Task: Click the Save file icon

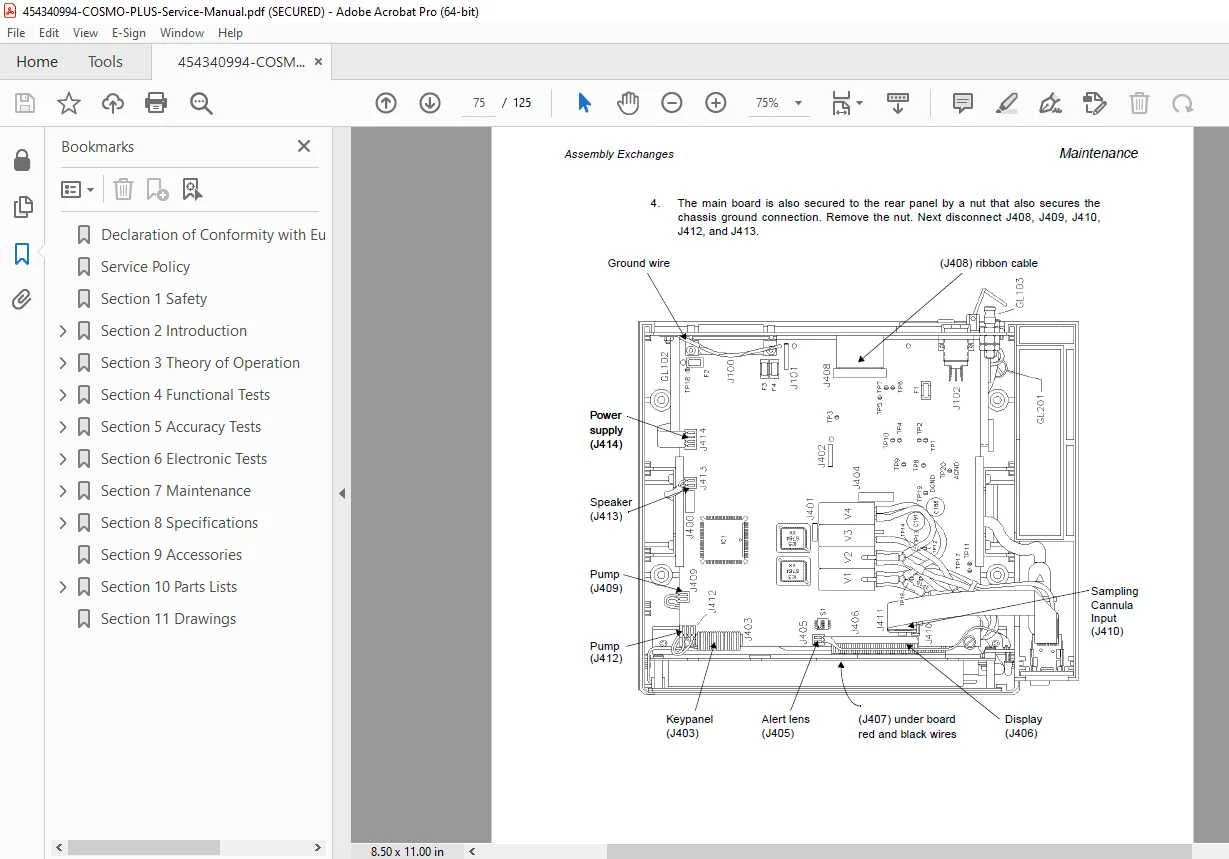Action: pyautogui.click(x=25, y=103)
